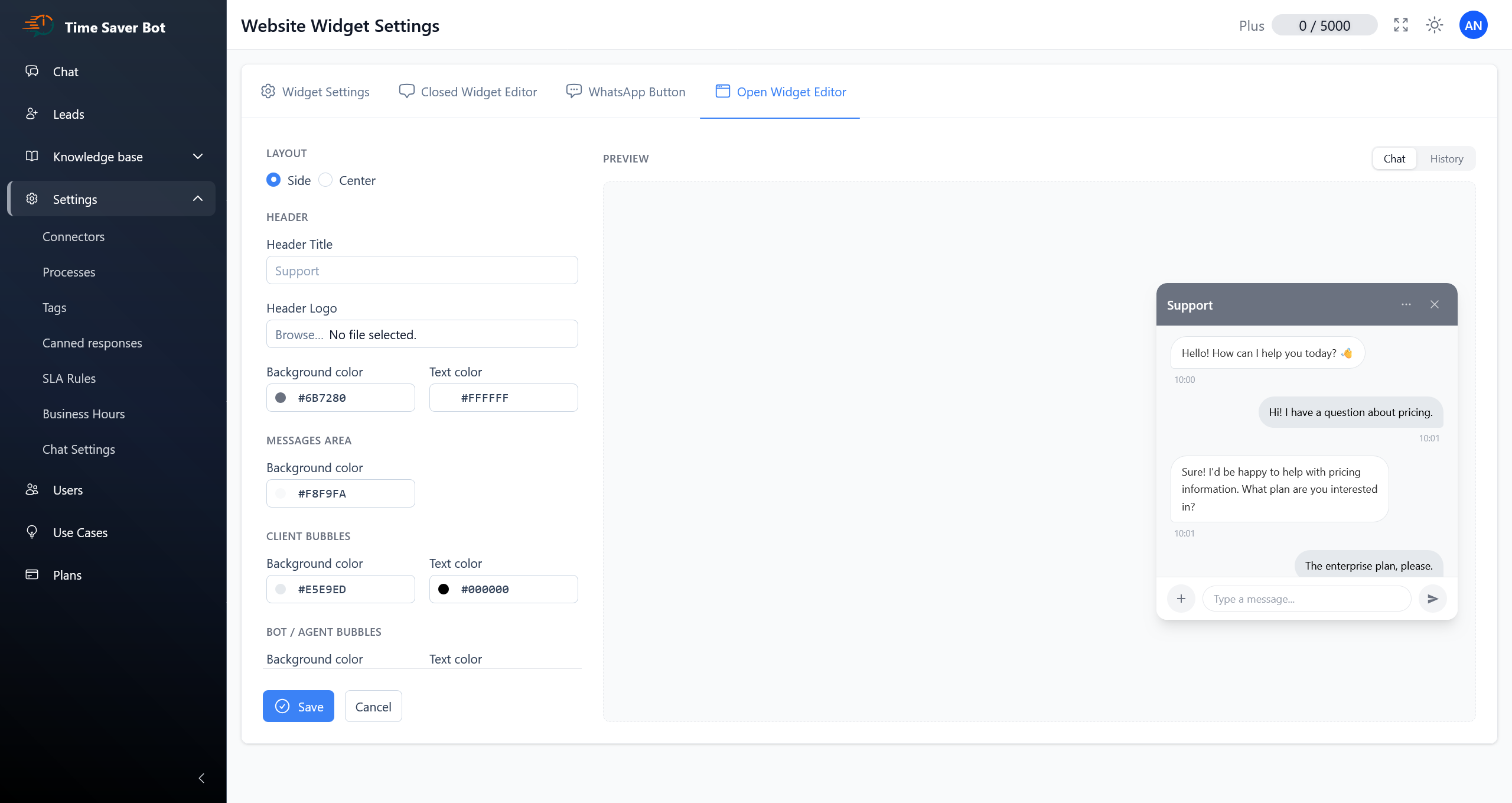Switch to the WhatsApp Button tab
1512x803 pixels.
click(x=625, y=92)
